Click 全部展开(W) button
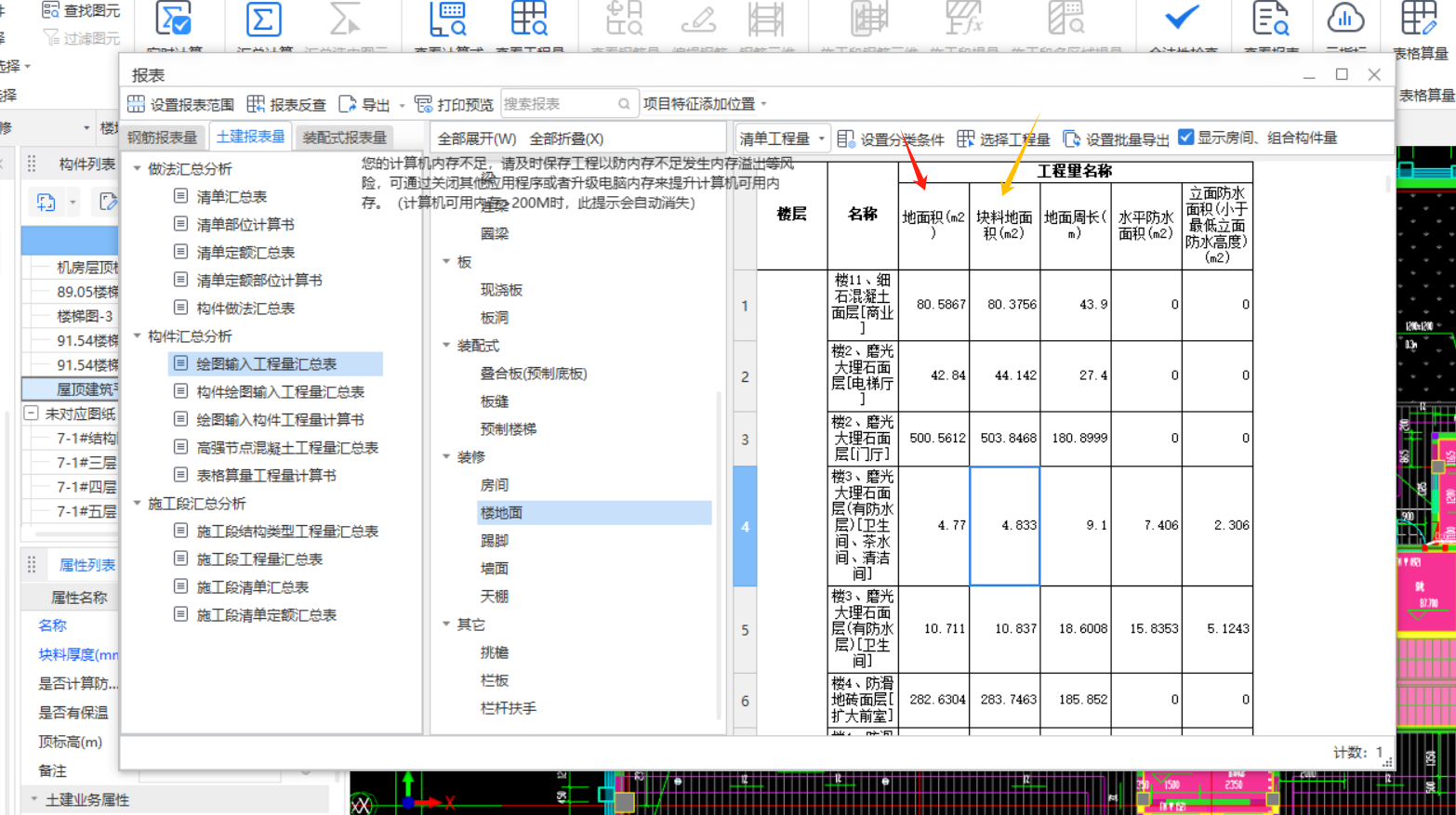 pos(477,138)
